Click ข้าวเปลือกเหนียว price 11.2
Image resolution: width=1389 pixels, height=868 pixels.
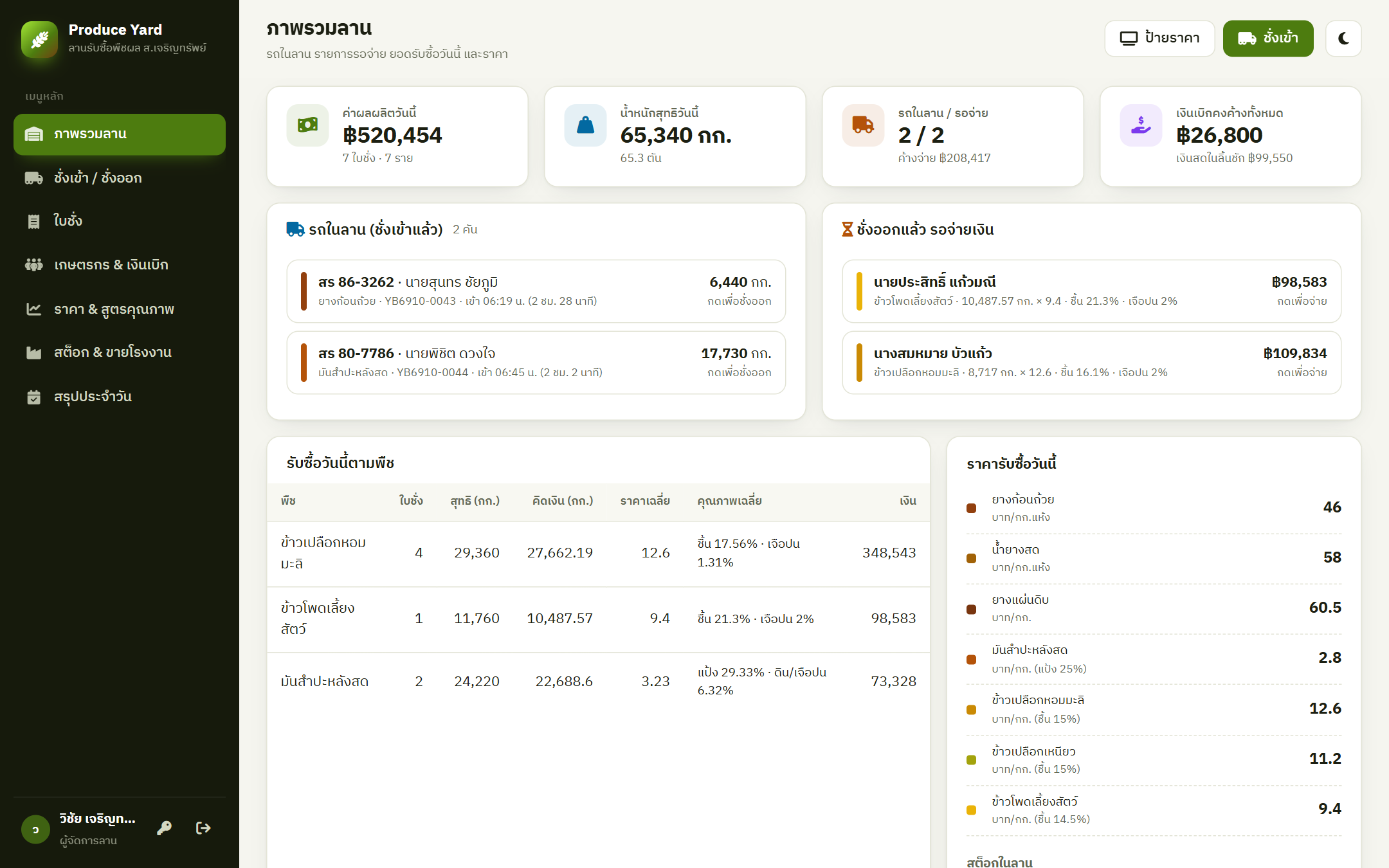[1325, 759]
